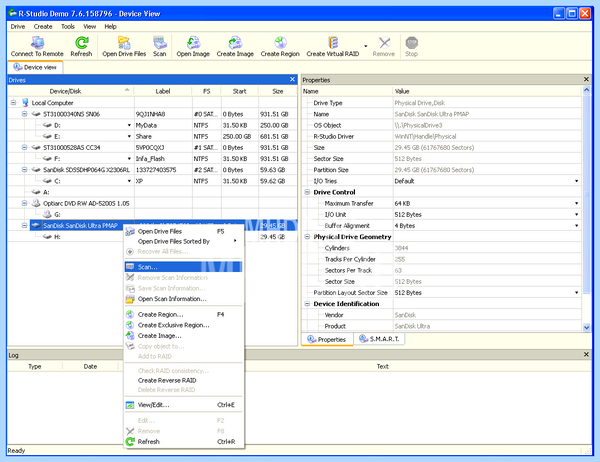
Task: Click the Open Image toolbar icon
Action: pyautogui.click(x=193, y=46)
